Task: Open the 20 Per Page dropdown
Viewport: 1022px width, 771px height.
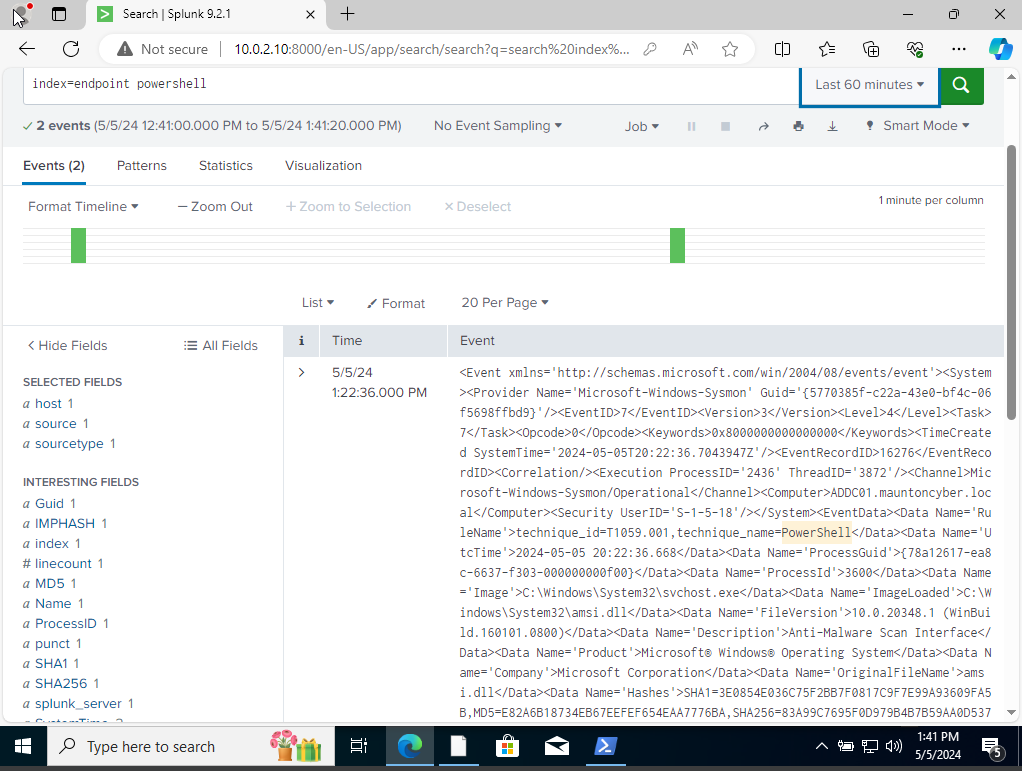Action: 504,302
